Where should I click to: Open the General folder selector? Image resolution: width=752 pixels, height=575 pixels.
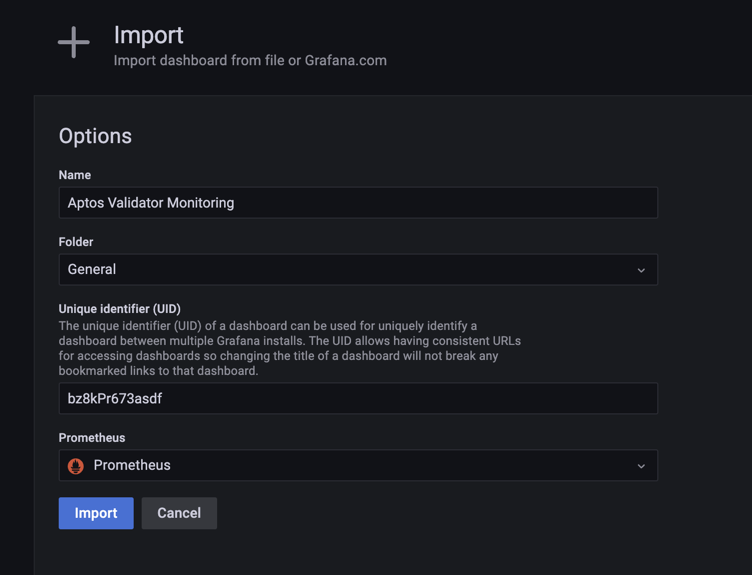click(358, 270)
